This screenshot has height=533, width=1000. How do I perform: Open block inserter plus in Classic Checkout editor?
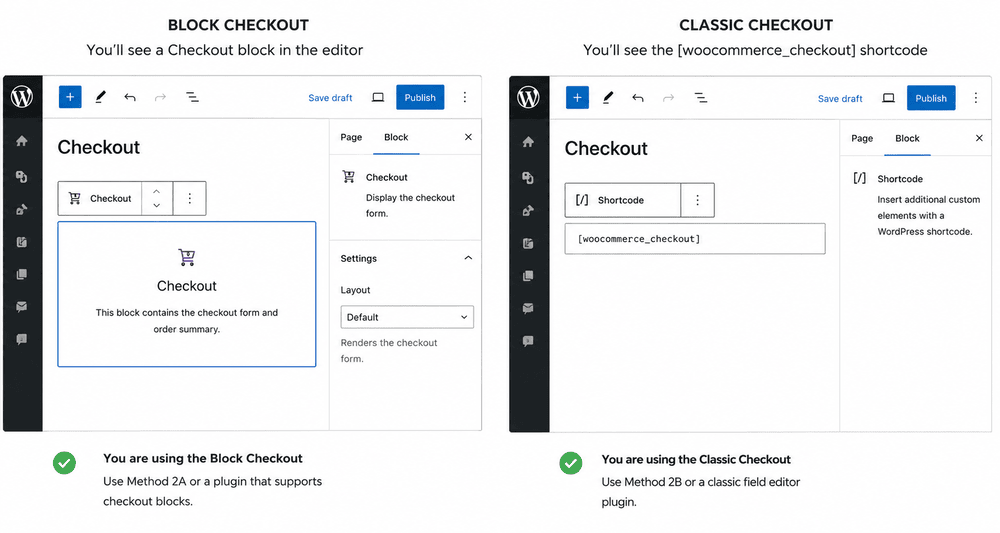tap(577, 98)
